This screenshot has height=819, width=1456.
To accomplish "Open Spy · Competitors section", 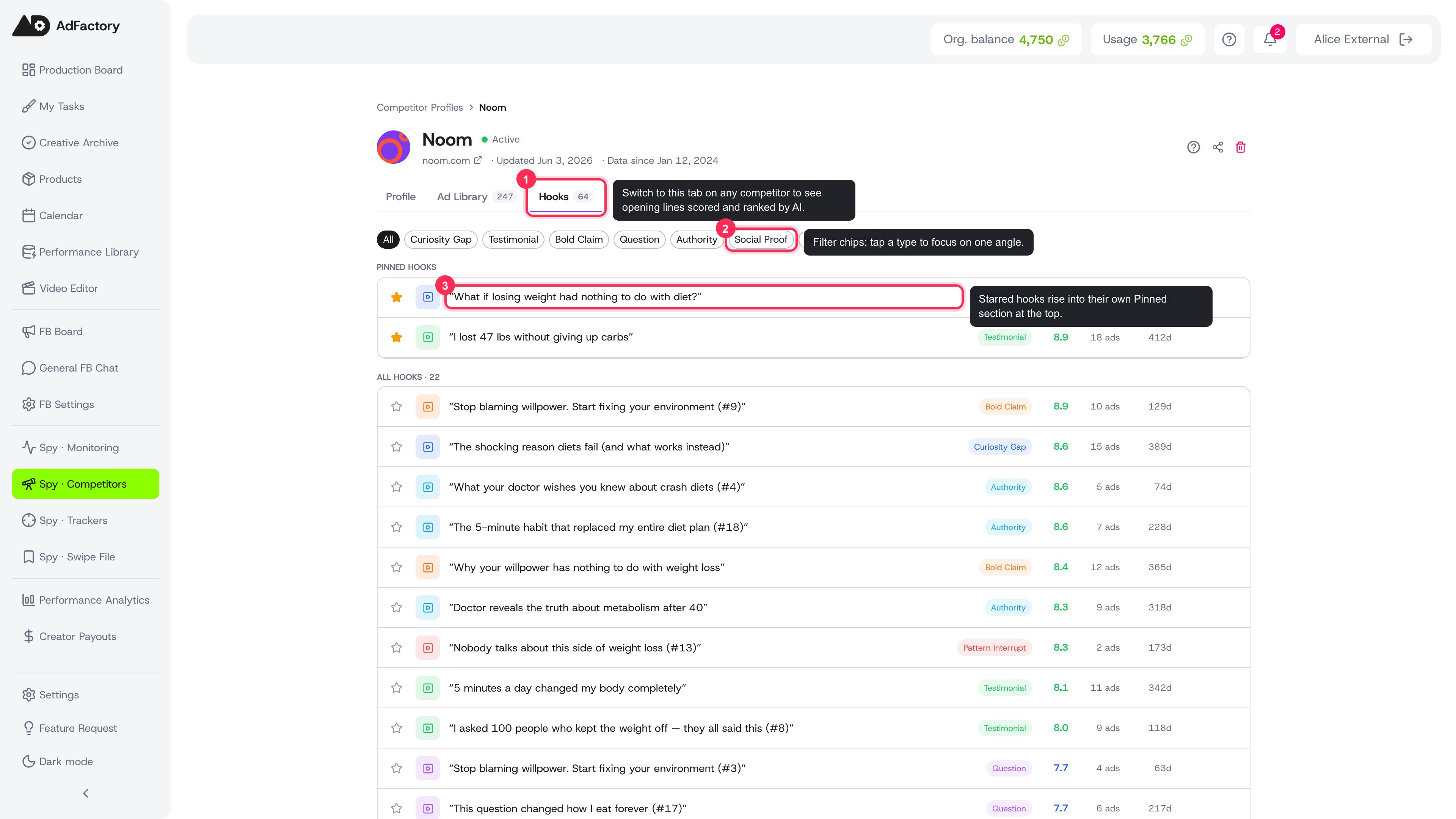I will click(85, 484).
